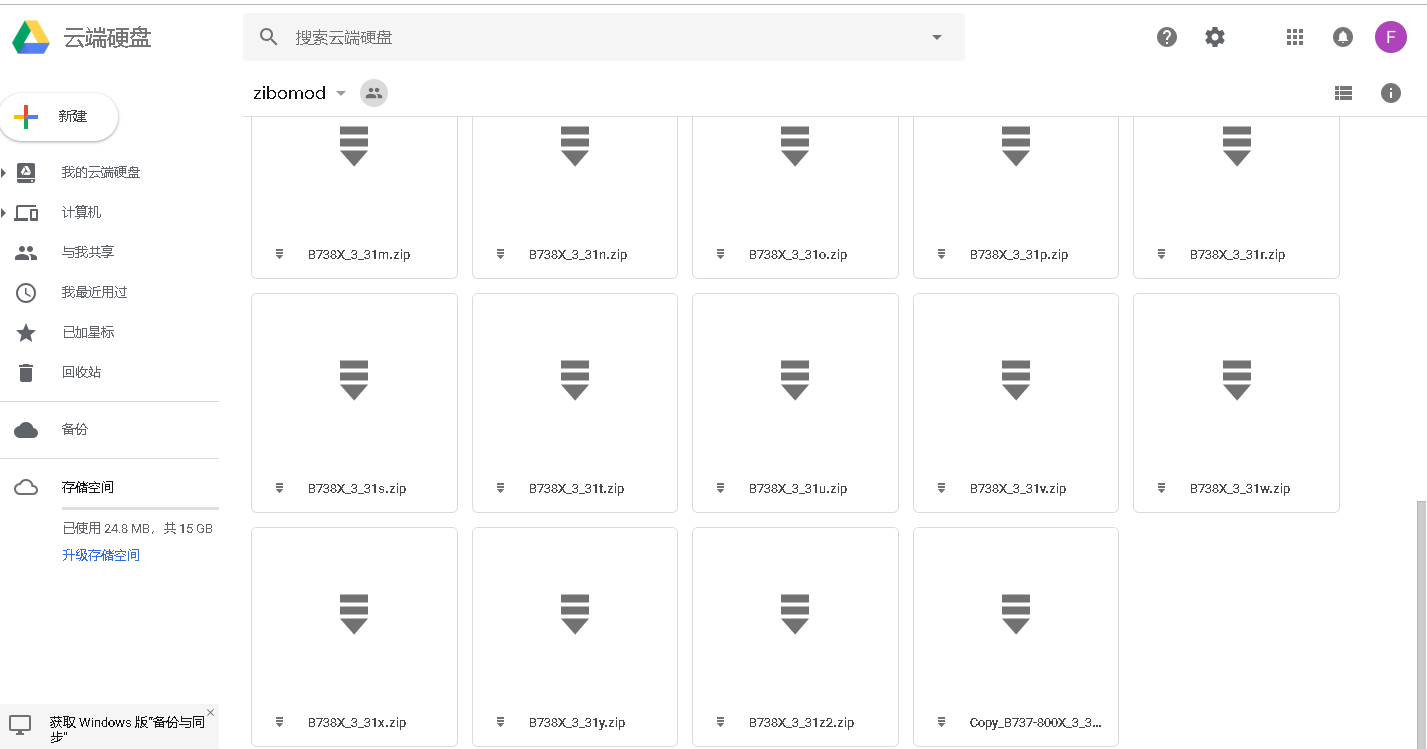Go to 我最近用过
The width and height of the screenshot is (1427, 749).
[94, 292]
